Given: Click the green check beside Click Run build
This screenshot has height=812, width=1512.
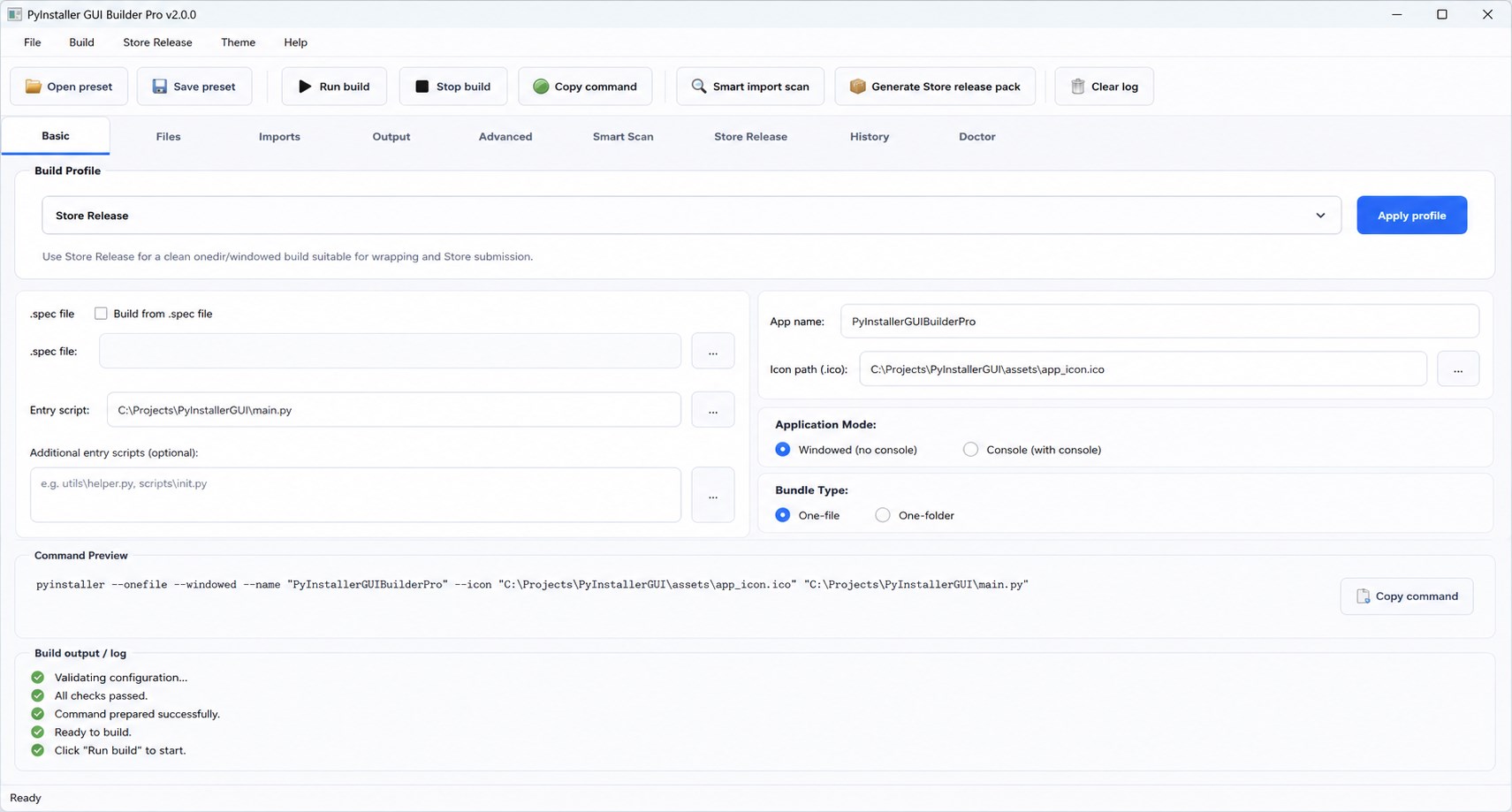Looking at the screenshot, I should pyautogui.click(x=37, y=750).
